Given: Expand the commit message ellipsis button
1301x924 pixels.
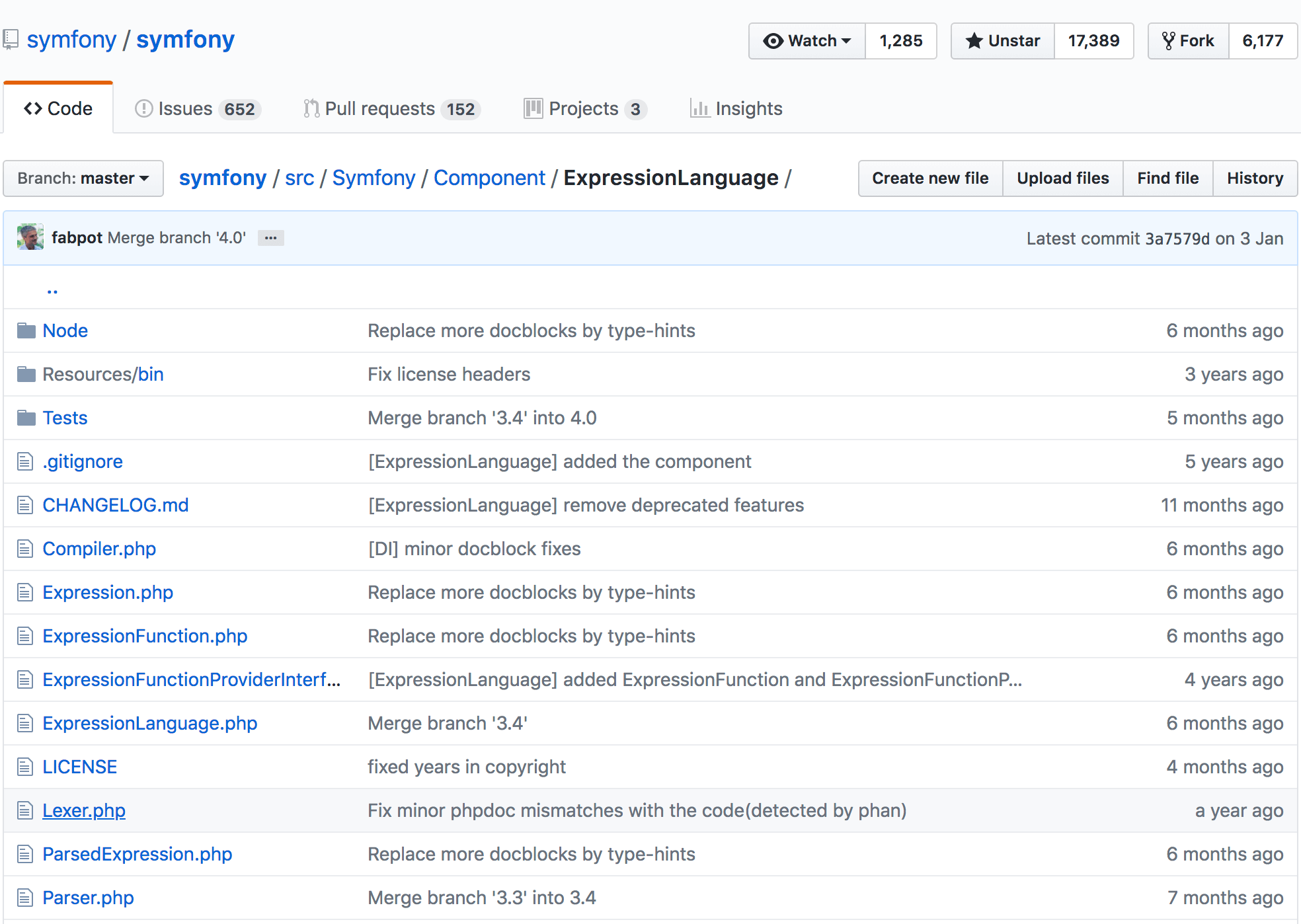Looking at the screenshot, I should 271,238.
